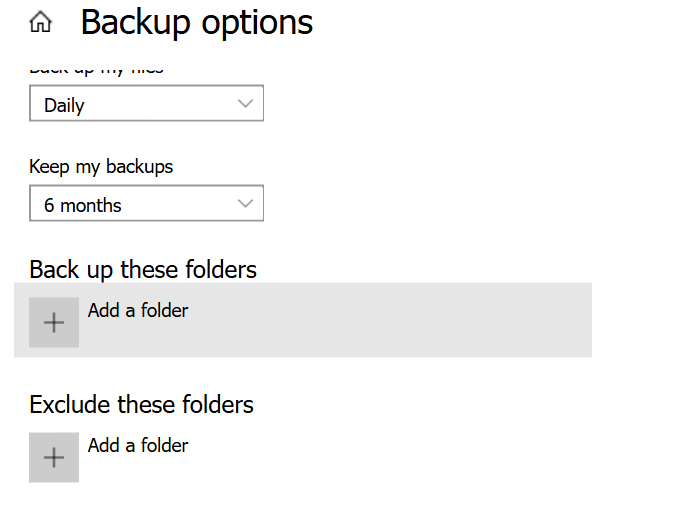
Task: Click the 'Daily' text in combo box
Action: (64, 105)
